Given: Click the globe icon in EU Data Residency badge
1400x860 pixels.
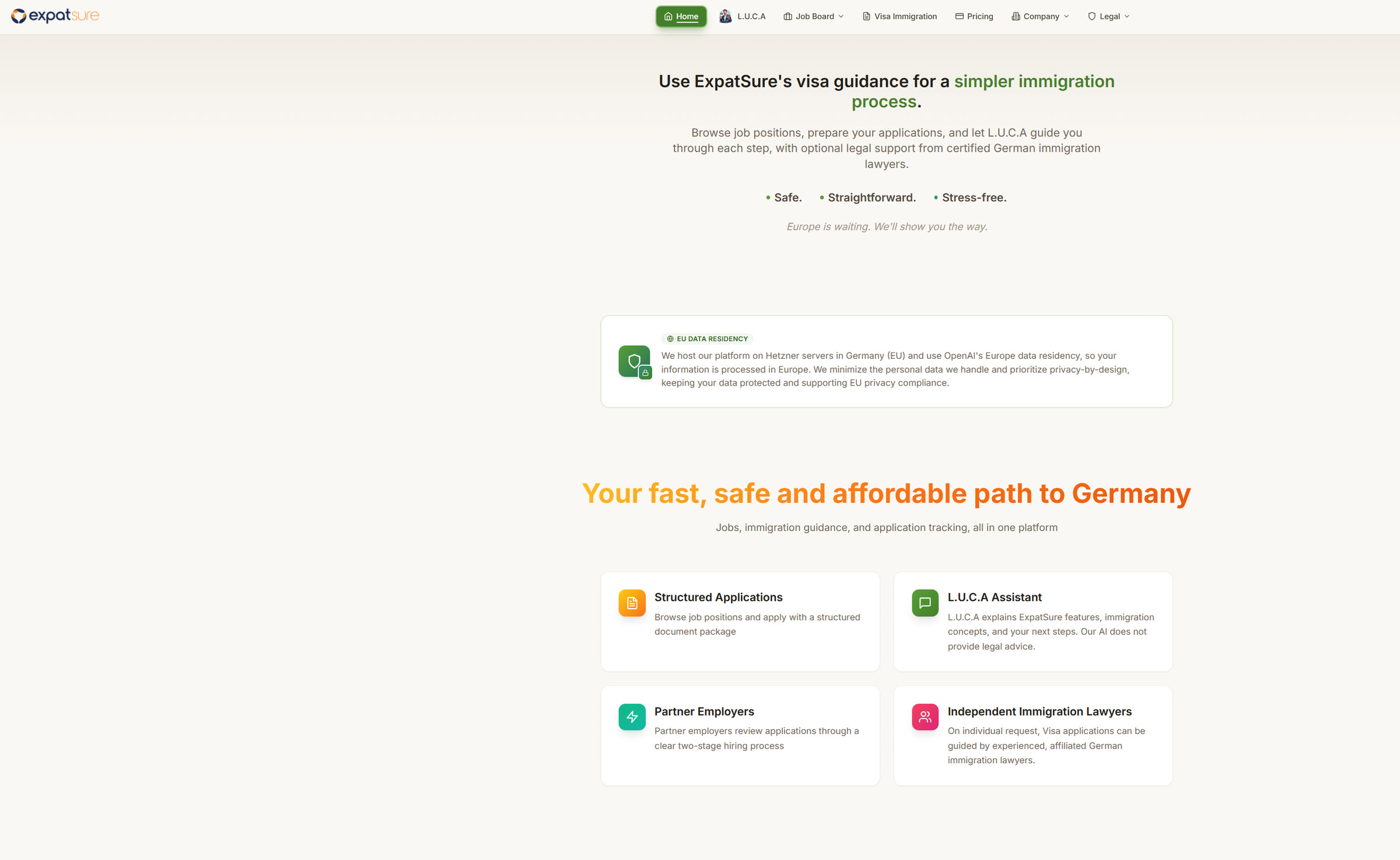Looking at the screenshot, I should pos(670,339).
